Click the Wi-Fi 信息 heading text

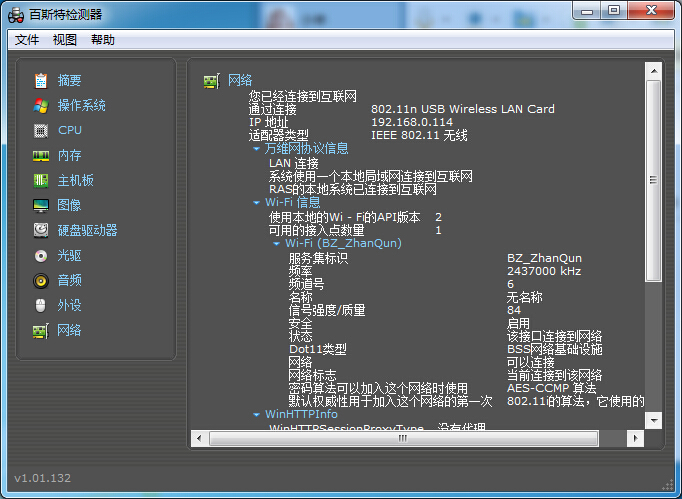coord(293,202)
